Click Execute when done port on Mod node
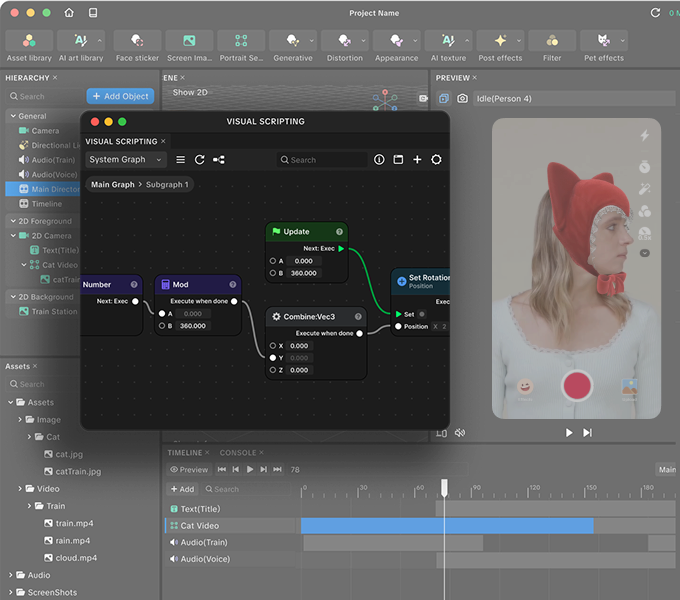 [x=234, y=301]
